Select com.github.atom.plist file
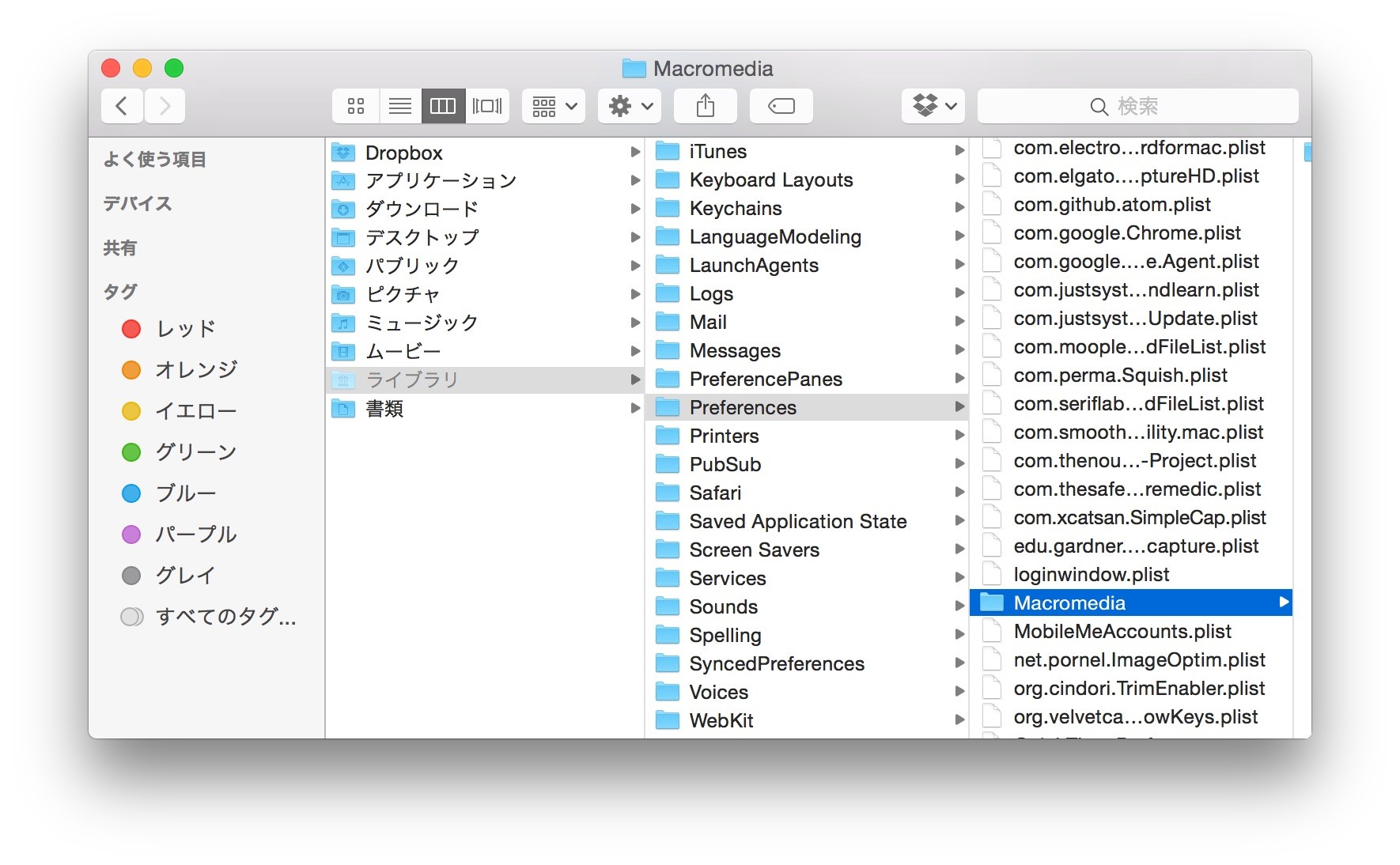 pos(1131,205)
